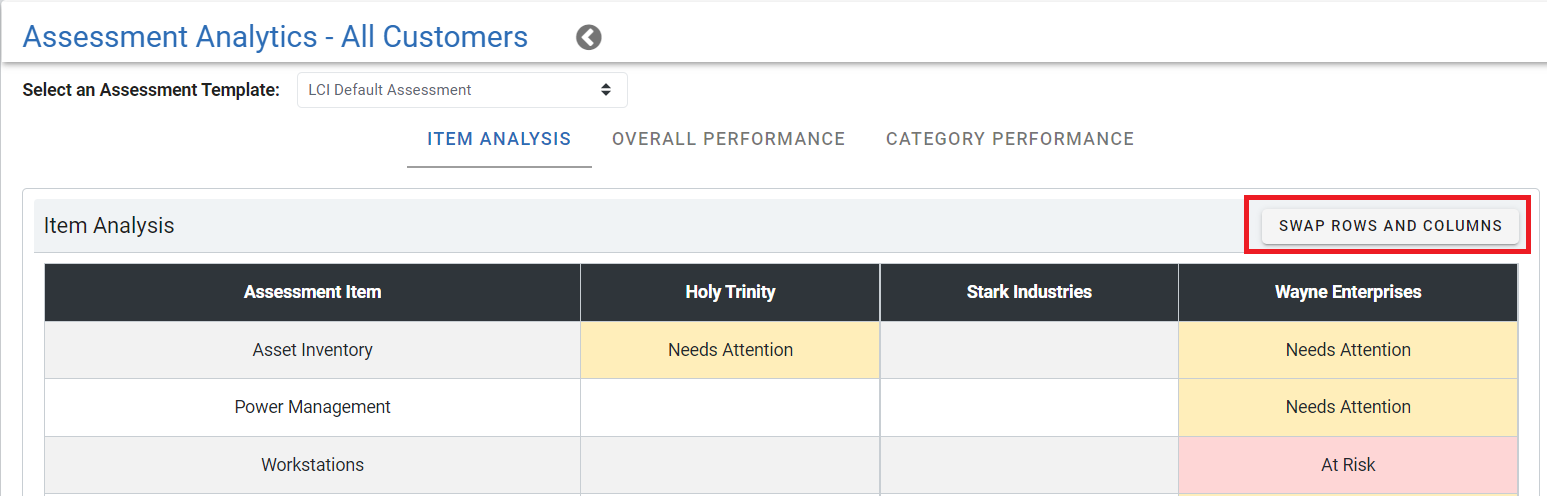Click the Swap Rows and Columns button
This screenshot has width=1547, height=496.
click(x=1390, y=226)
